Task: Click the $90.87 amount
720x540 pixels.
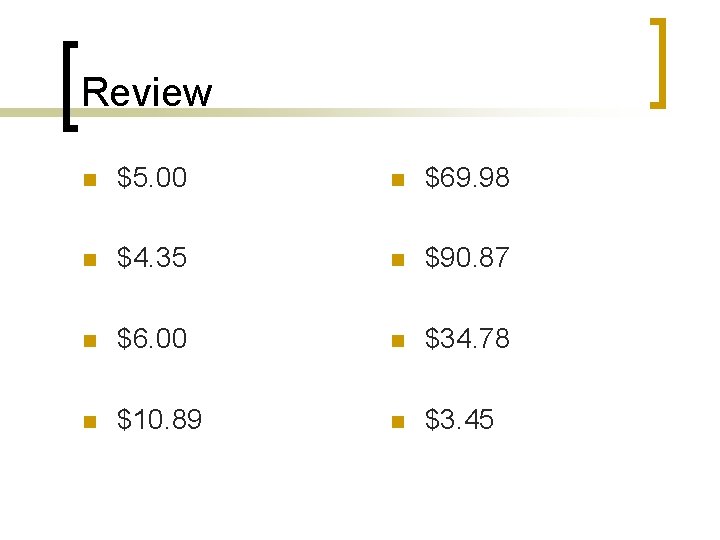Action: point(467,257)
